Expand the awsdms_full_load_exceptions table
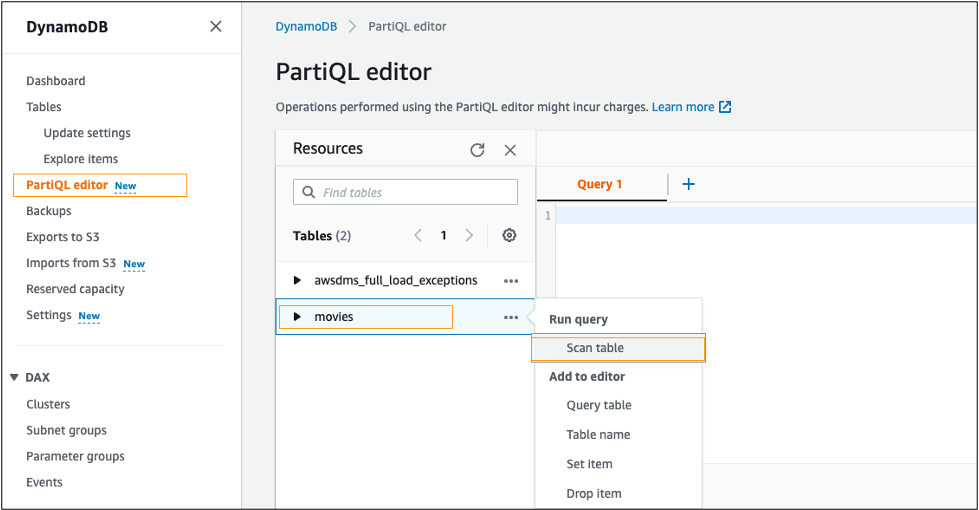Viewport: 979px width, 510px height. tap(297, 281)
